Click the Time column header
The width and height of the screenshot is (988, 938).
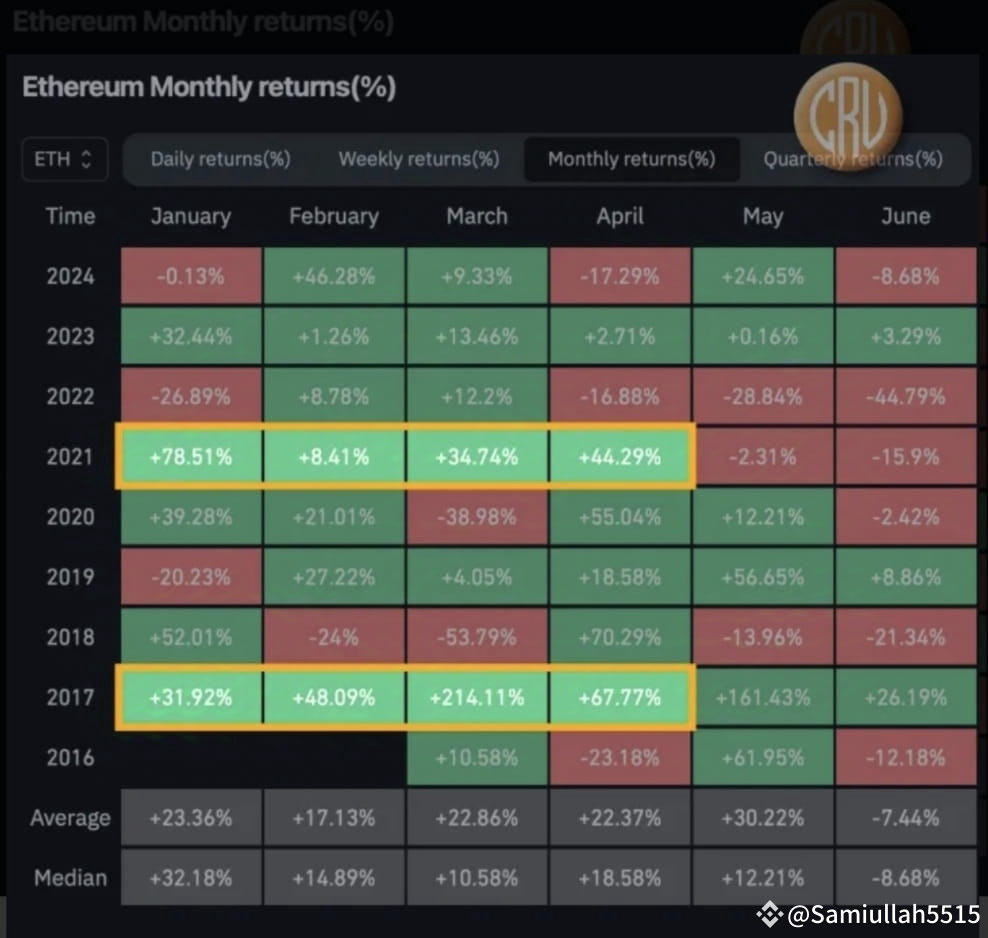click(x=69, y=216)
